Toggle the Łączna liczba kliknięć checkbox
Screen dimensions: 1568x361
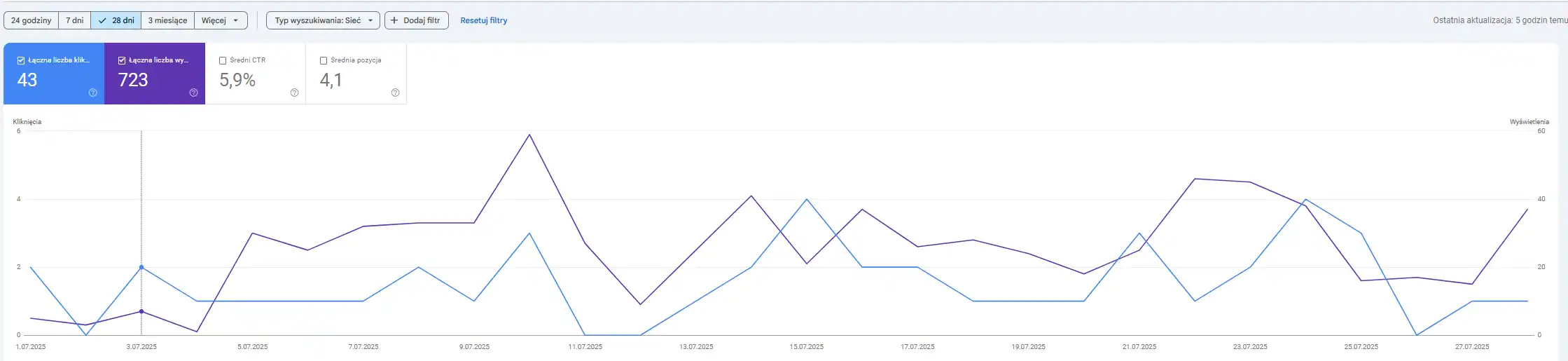[21, 60]
